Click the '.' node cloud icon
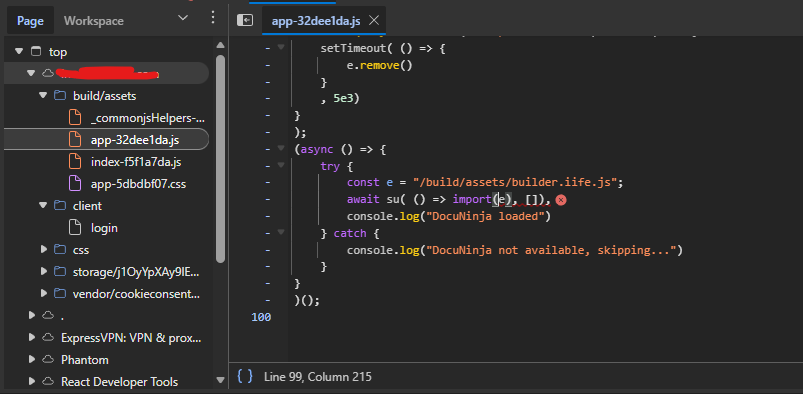The image size is (803, 395). [x=48, y=316]
